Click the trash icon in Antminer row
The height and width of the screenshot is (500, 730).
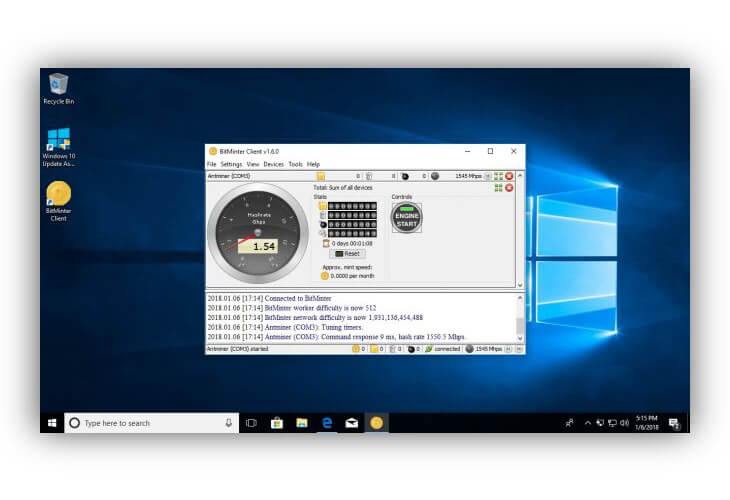click(x=369, y=176)
